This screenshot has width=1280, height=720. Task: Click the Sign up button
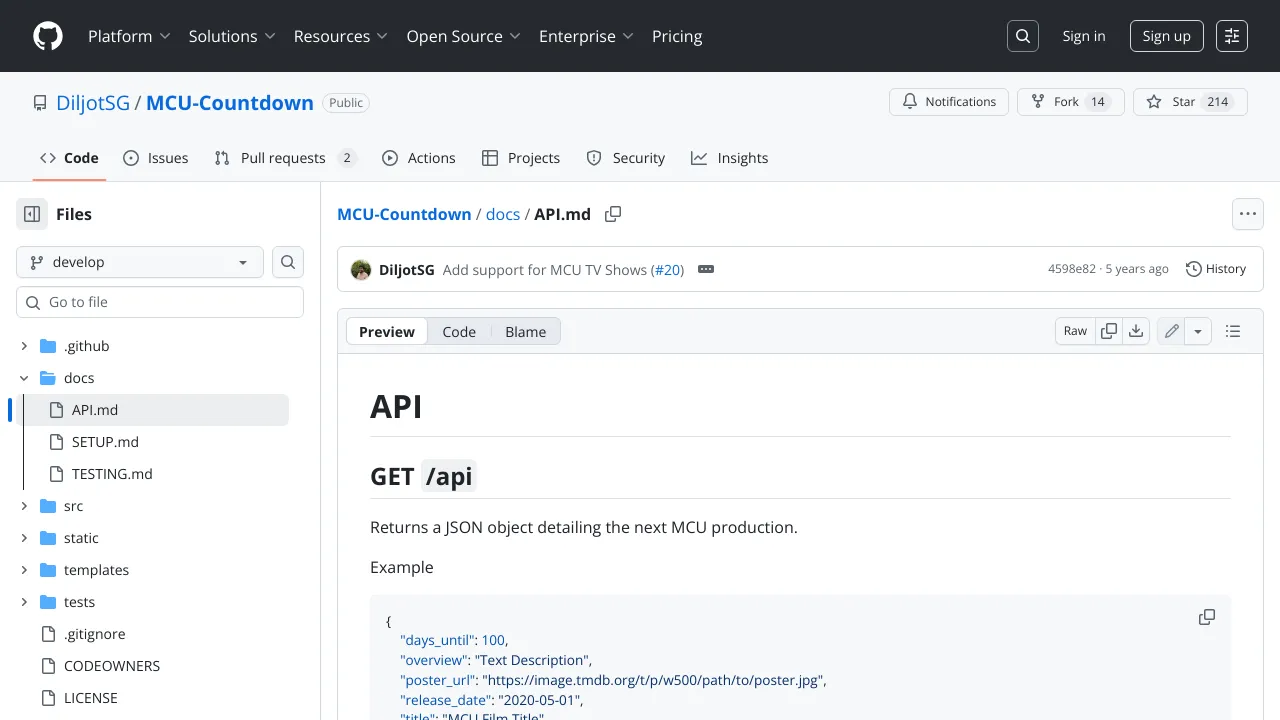pos(1167,36)
